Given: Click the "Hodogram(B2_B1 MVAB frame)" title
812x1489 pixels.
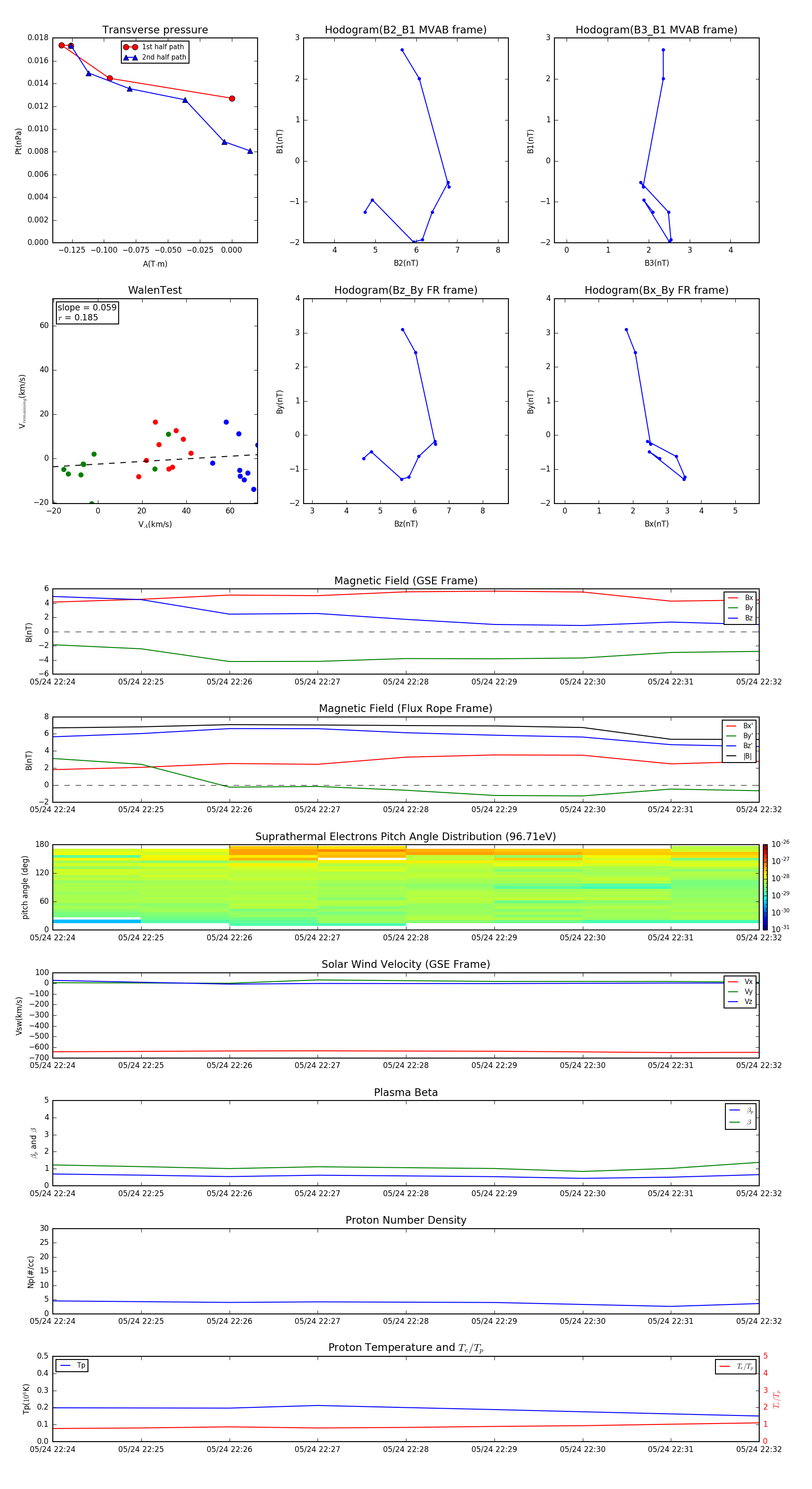Looking at the screenshot, I should pos(406,29).
